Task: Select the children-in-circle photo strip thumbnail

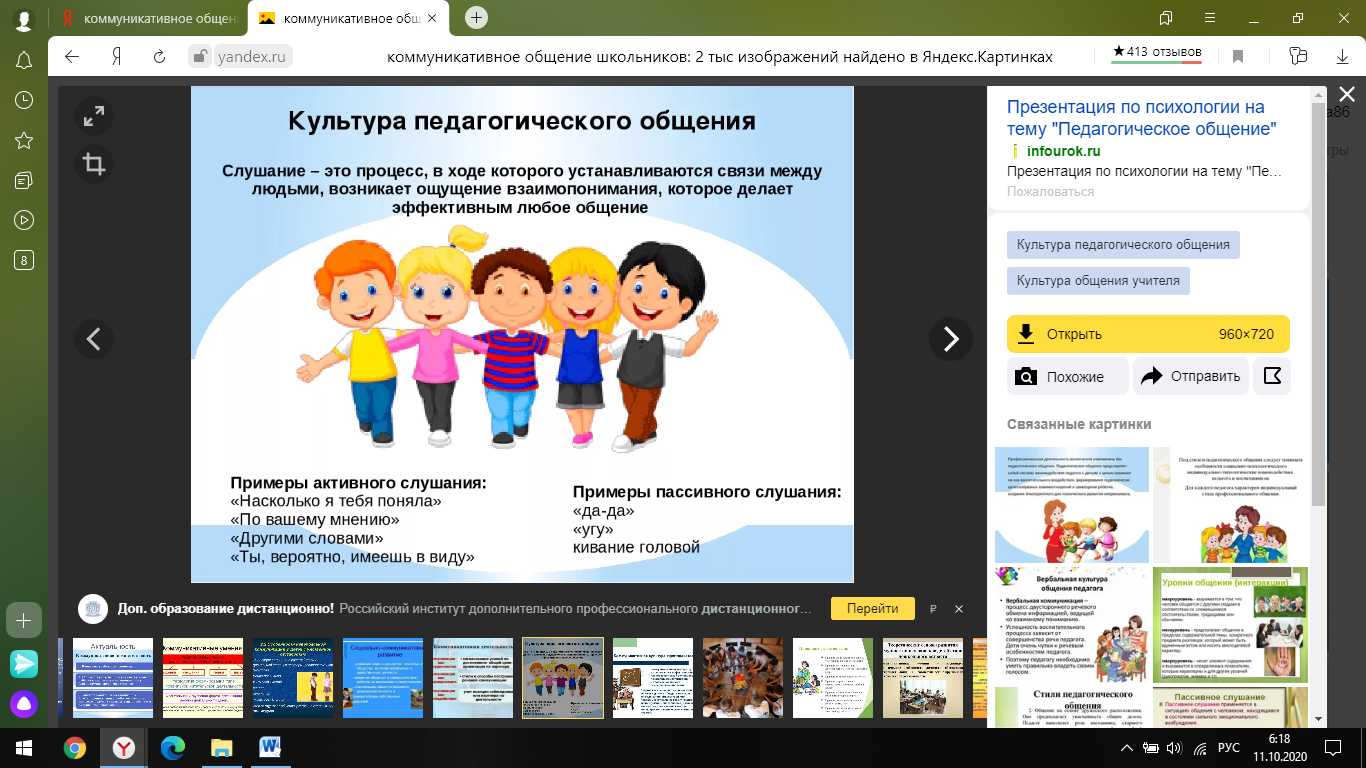Action: (743, 678)
